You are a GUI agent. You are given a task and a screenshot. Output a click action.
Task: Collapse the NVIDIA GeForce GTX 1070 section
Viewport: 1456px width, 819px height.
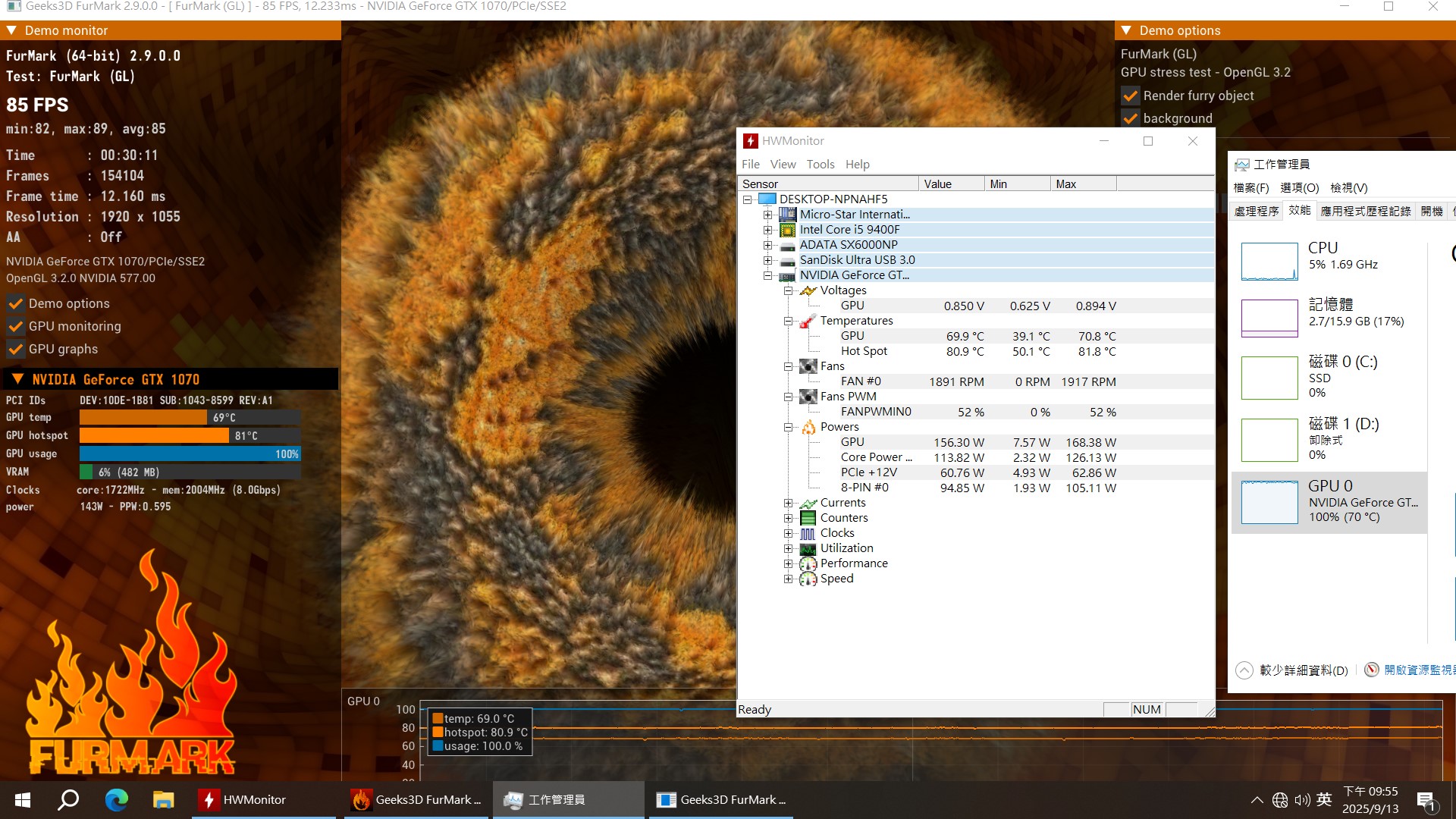click(17, 379)
